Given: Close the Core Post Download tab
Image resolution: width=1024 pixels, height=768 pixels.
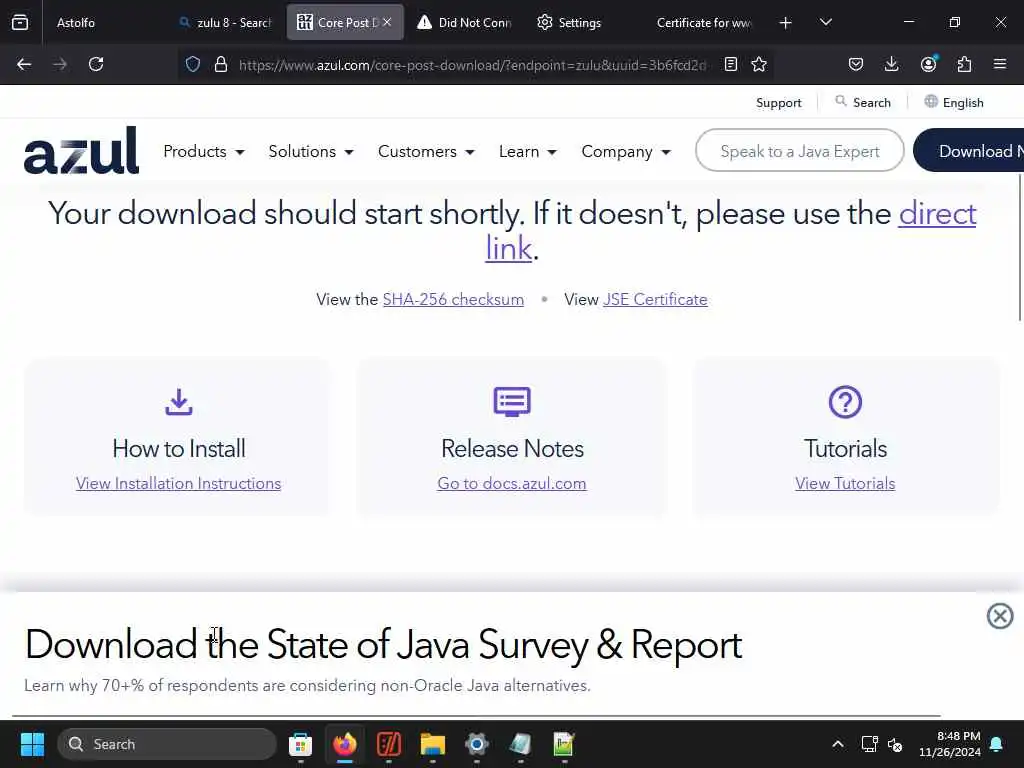Looking at the screenshot, I should [387, 22].
